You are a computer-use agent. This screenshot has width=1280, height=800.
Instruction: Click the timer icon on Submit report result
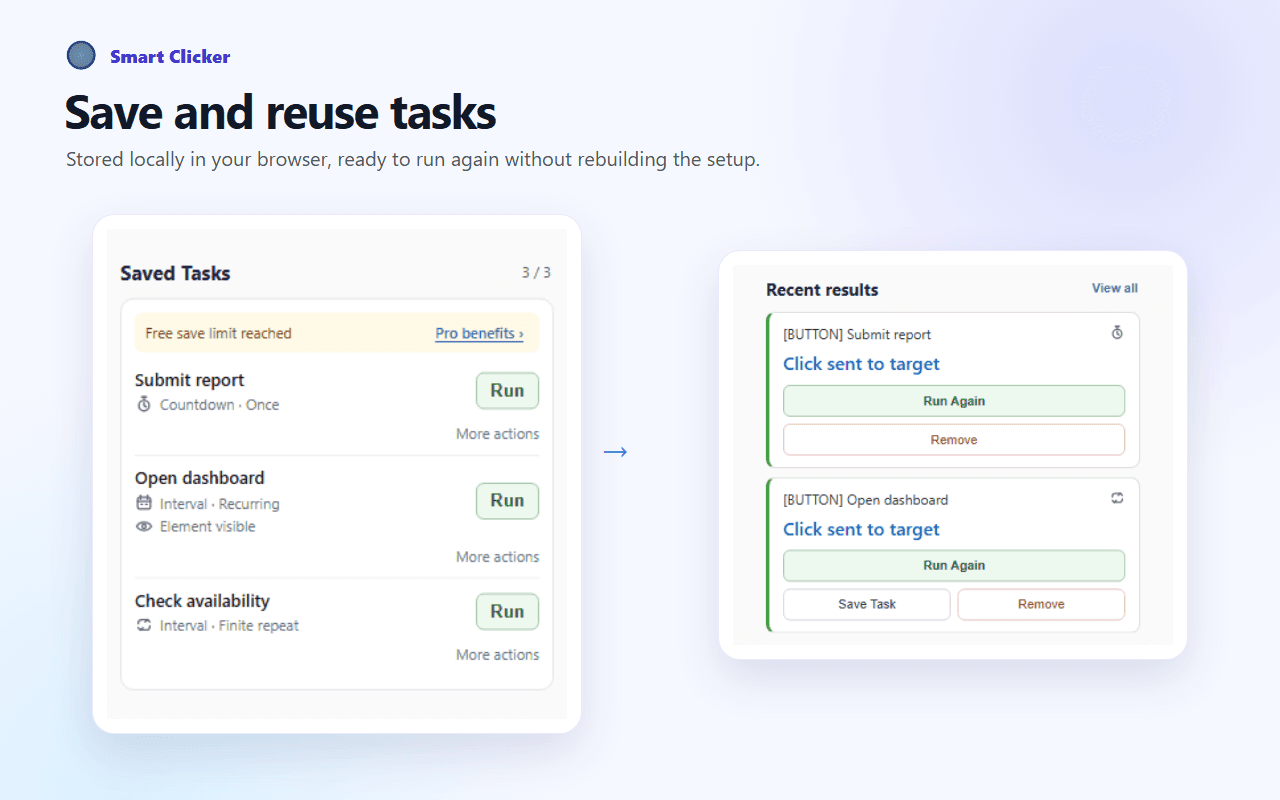1117,333
